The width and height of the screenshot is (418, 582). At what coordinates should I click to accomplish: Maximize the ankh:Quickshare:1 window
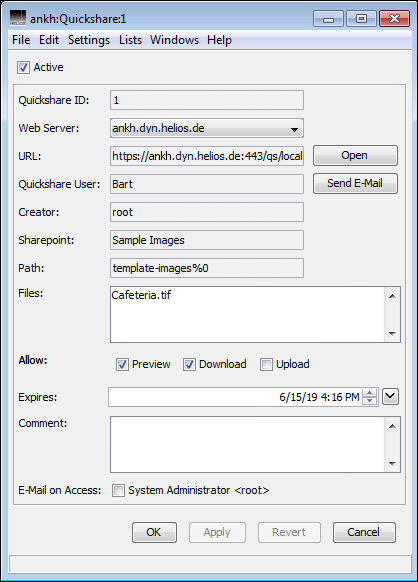pos(361,19)
